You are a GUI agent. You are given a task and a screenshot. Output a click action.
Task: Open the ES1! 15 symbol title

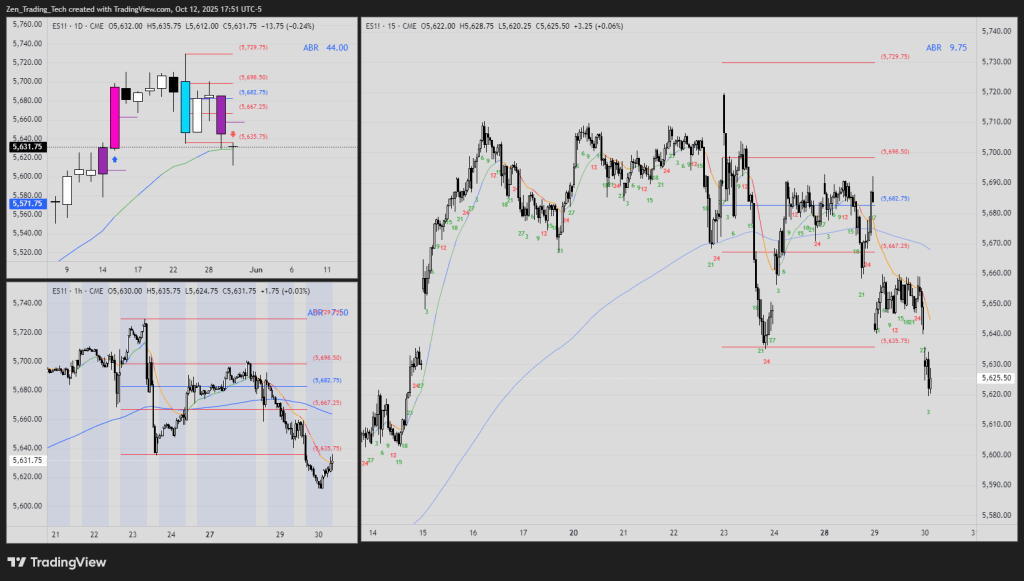(390, 24)
